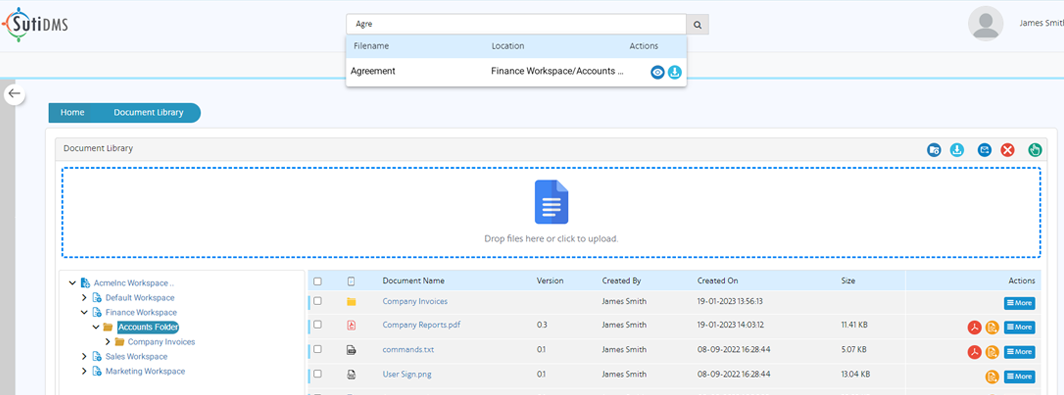
Task: Sort by Created By column header
Action: click(x=621, y=280)
